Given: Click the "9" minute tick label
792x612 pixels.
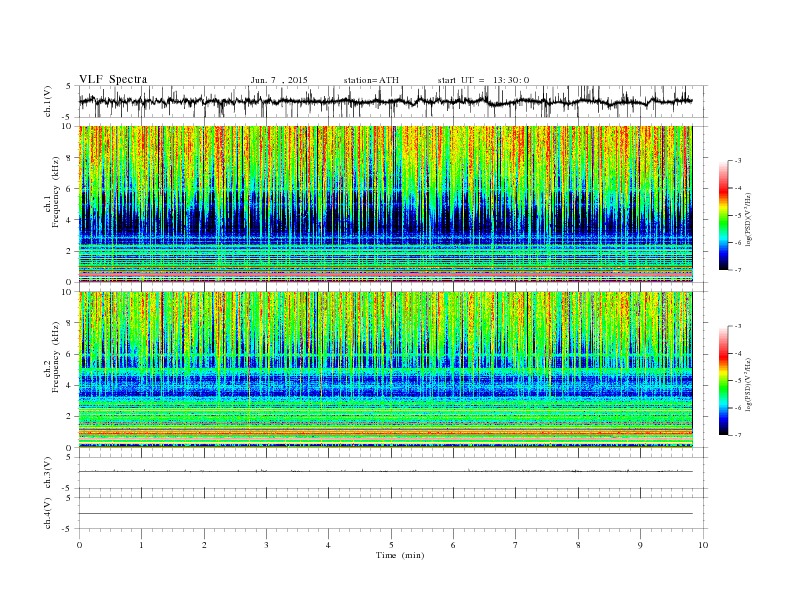Looking at the screenshot, I should click(x=640, y=545).
